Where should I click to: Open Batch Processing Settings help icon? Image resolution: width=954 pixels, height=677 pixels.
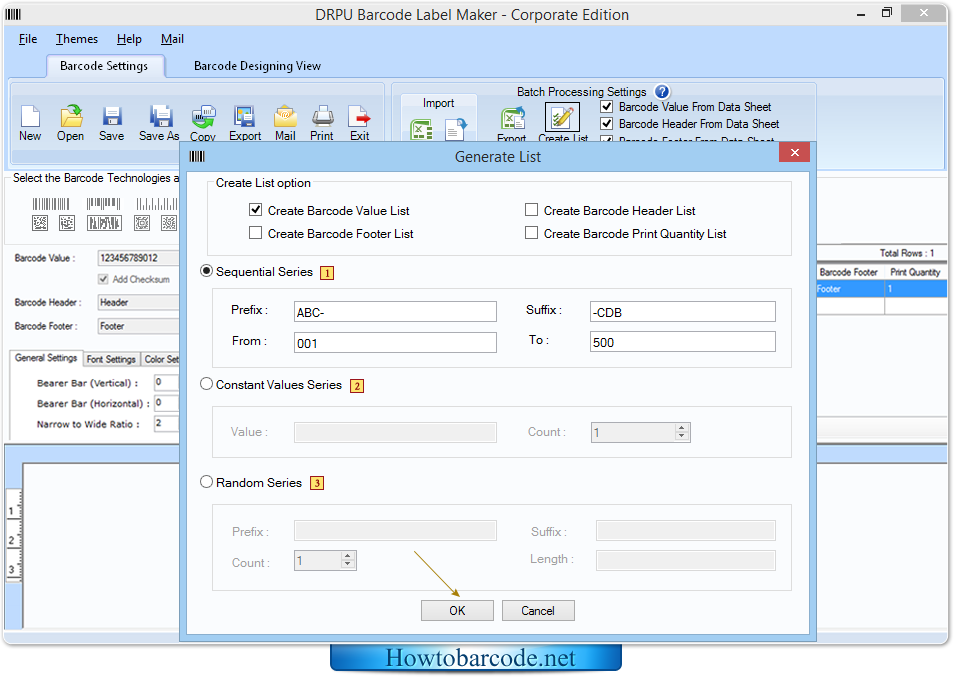pyautogui.click(x=662, y=92)
